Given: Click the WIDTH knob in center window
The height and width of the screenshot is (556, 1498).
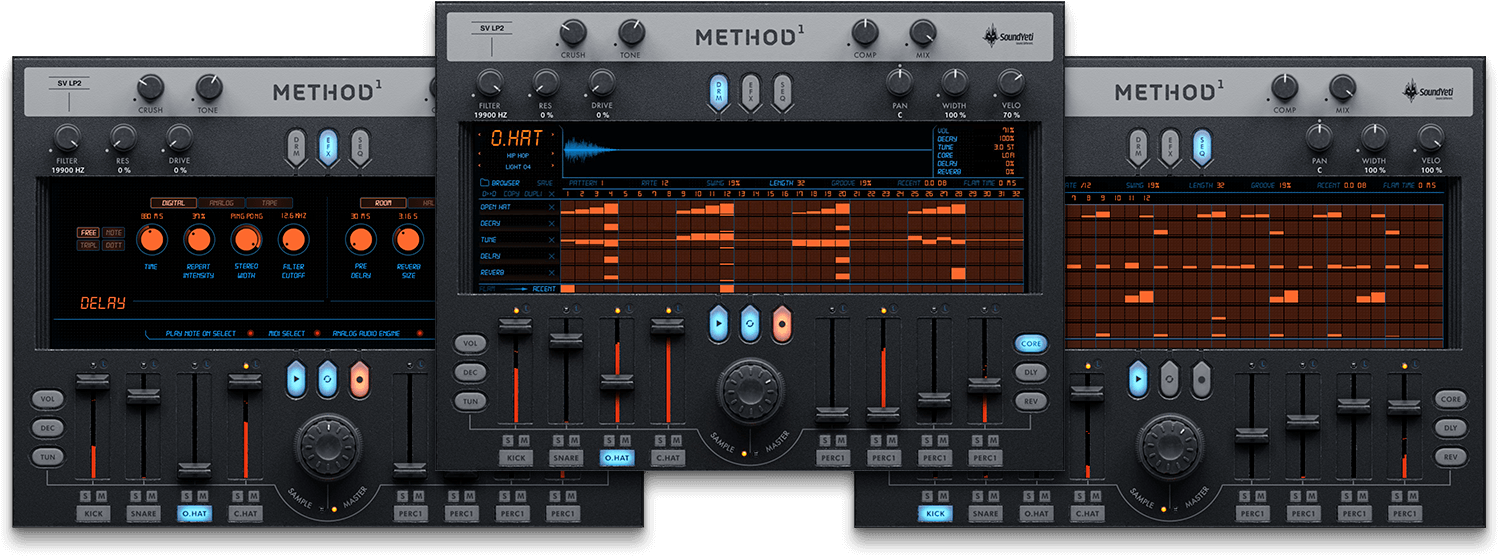Looking at the screenshot, I should (955, 83).
